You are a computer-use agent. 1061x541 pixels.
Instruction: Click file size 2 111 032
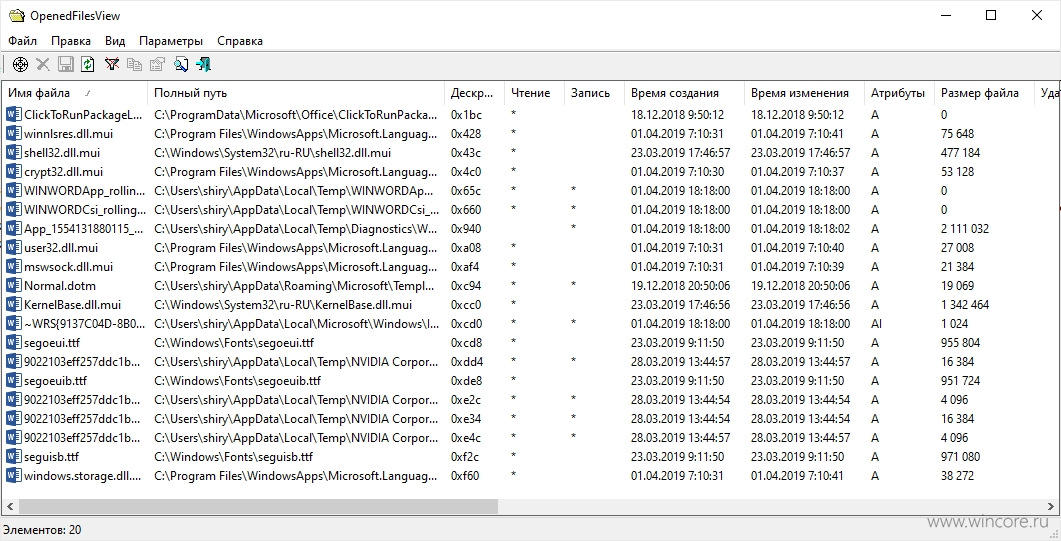tap(964, 228)
